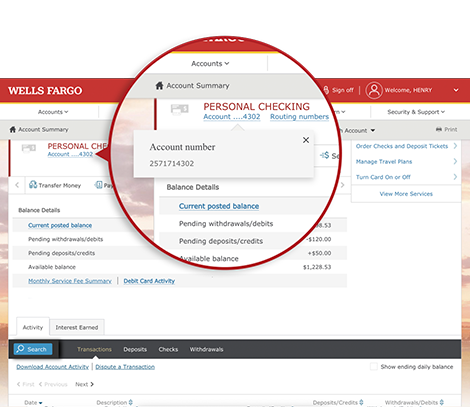This screenshot has width=470, height=407.
Task: Open the Routing numbers link
Action: [299, 117]
